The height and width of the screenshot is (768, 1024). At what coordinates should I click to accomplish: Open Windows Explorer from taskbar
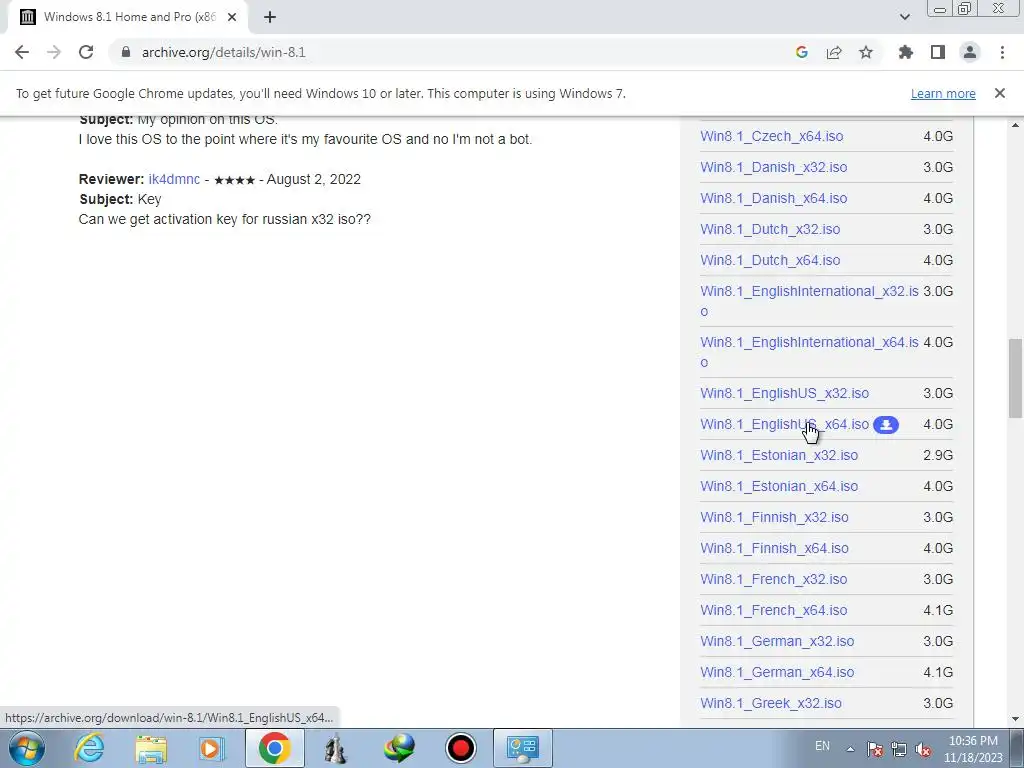151,748
